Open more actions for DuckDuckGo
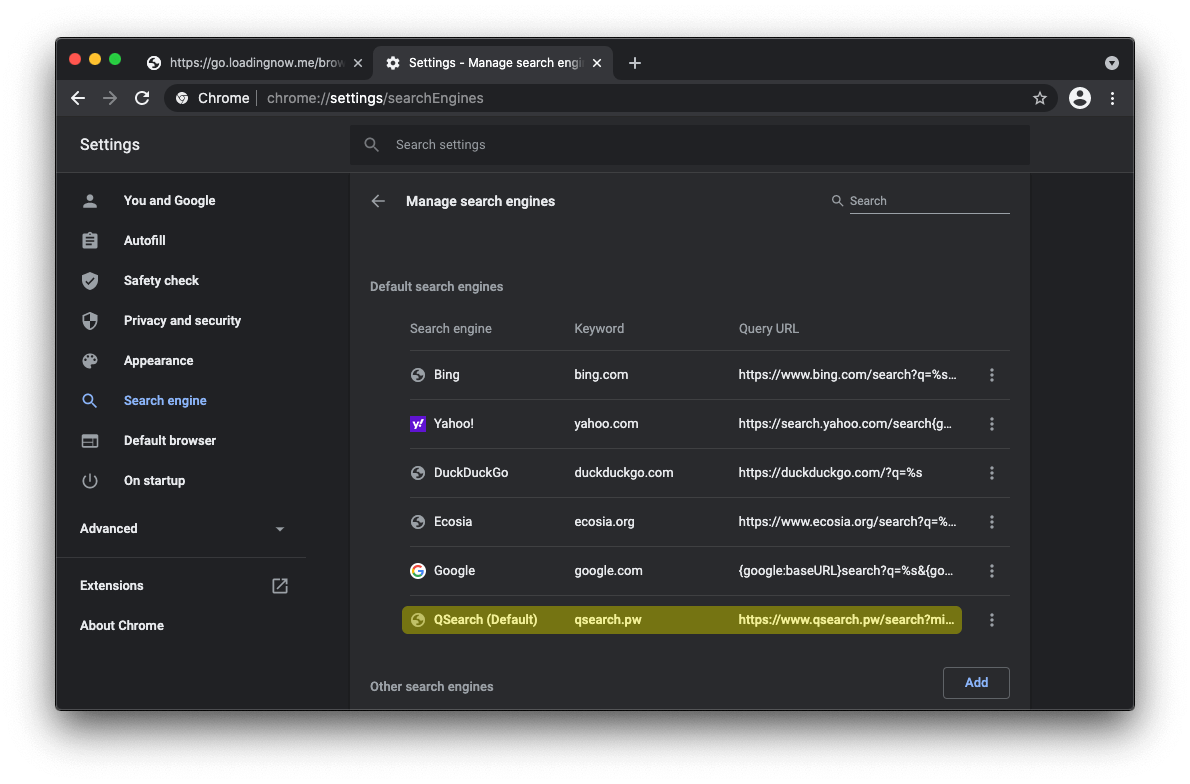 [x=992, y=473]
